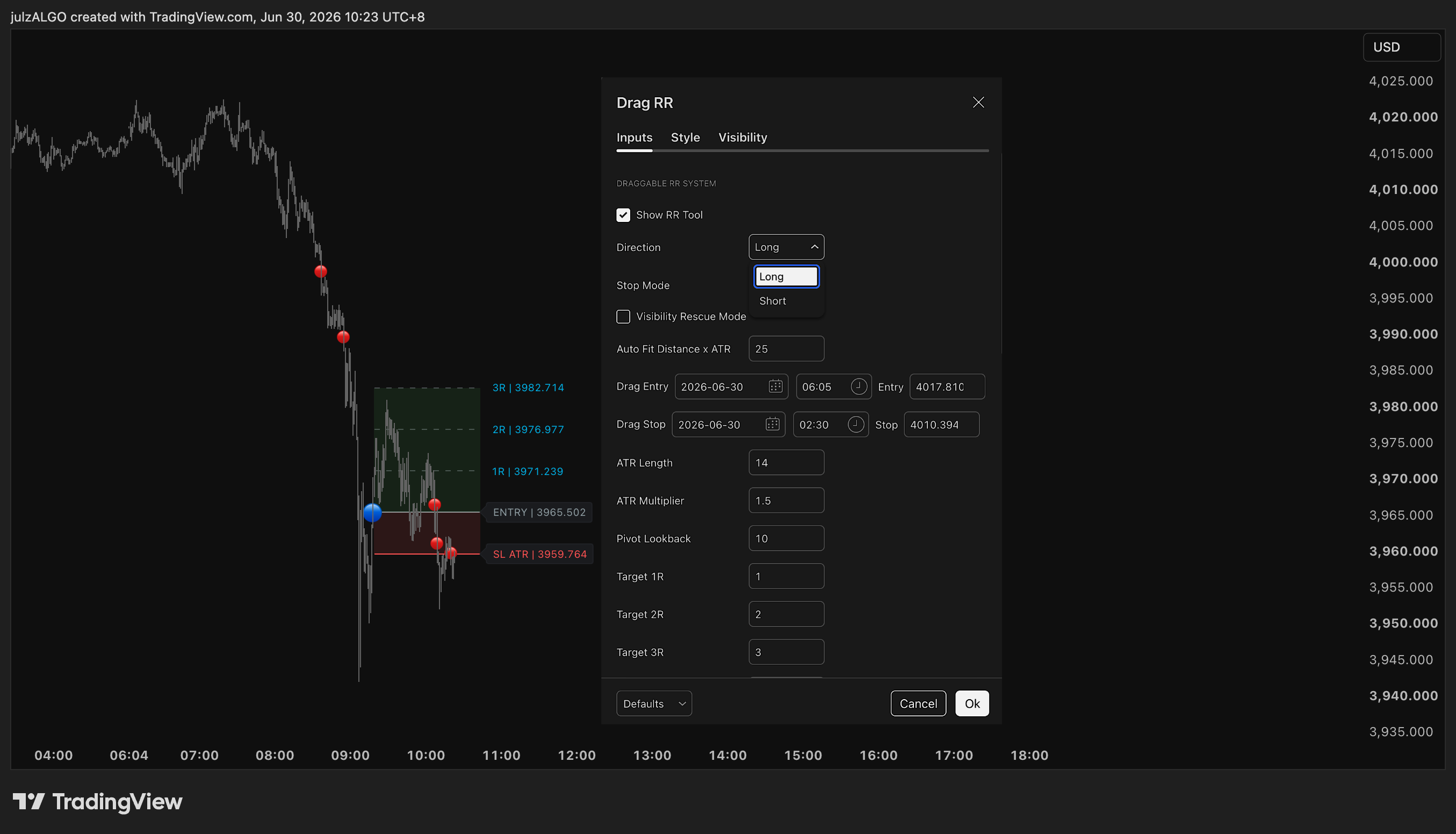This screenshot has height=834, width=1456.
Task: Uncheck Show RR Tool checkbox
Action: [623, 215]
